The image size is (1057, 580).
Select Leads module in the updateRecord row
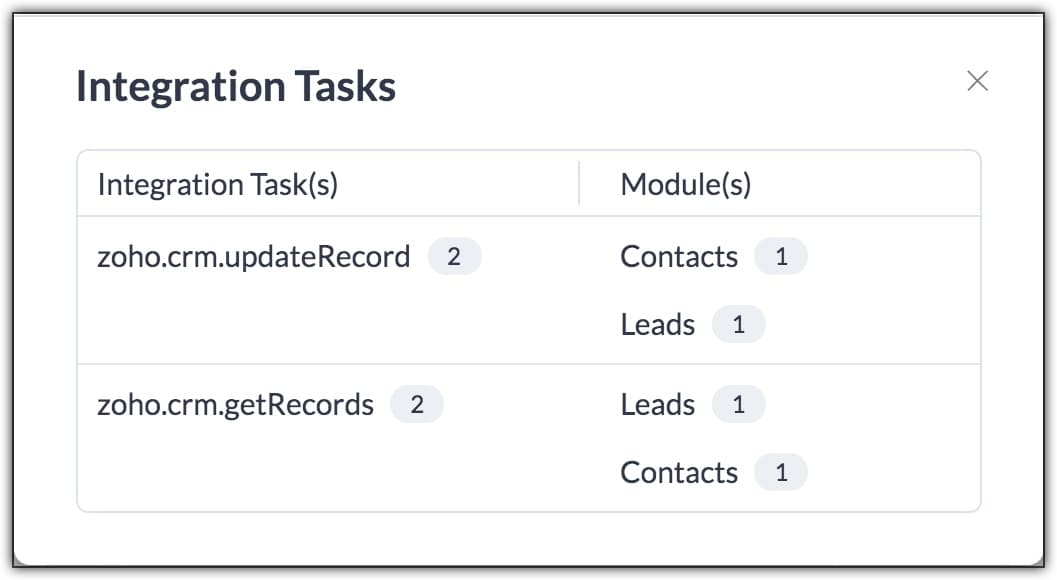[658, 325]
